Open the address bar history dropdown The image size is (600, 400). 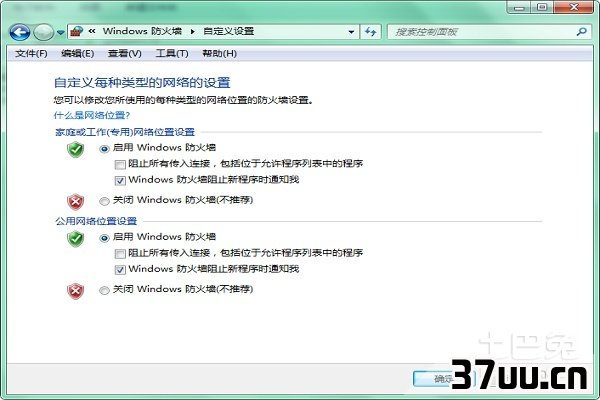click(351, 32)
